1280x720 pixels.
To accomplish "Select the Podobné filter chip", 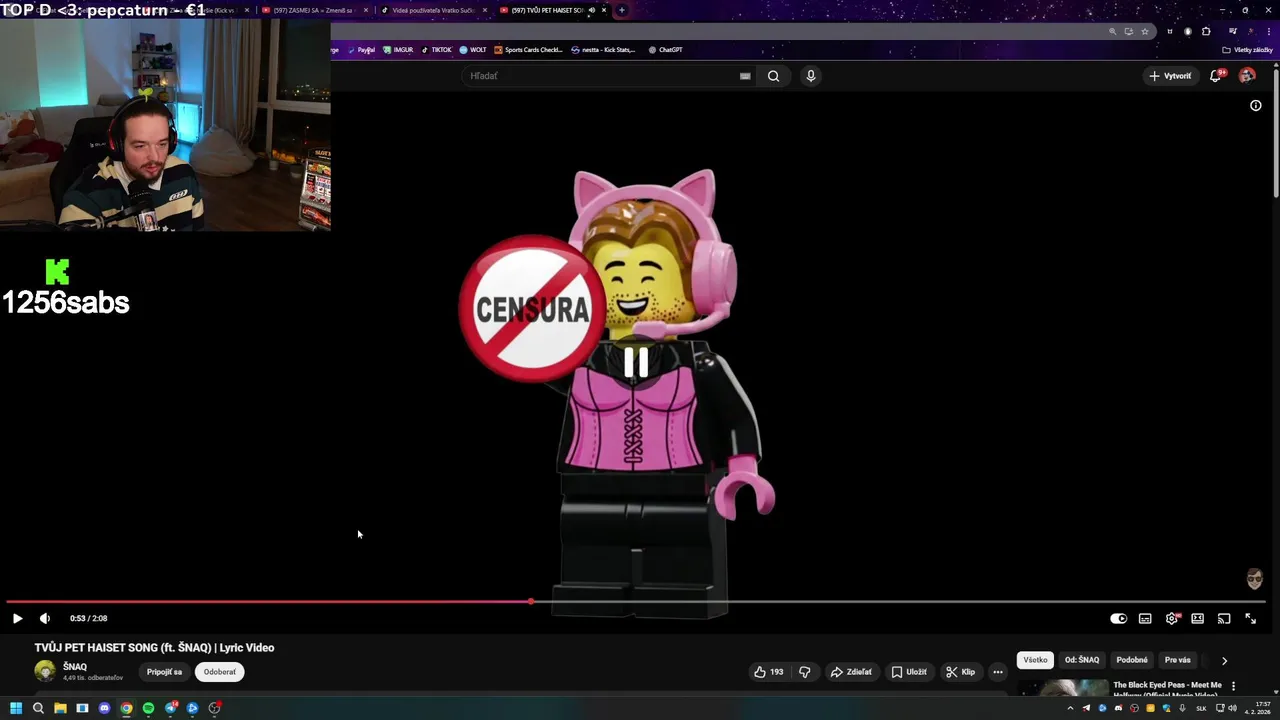I will click(1132, 660).
